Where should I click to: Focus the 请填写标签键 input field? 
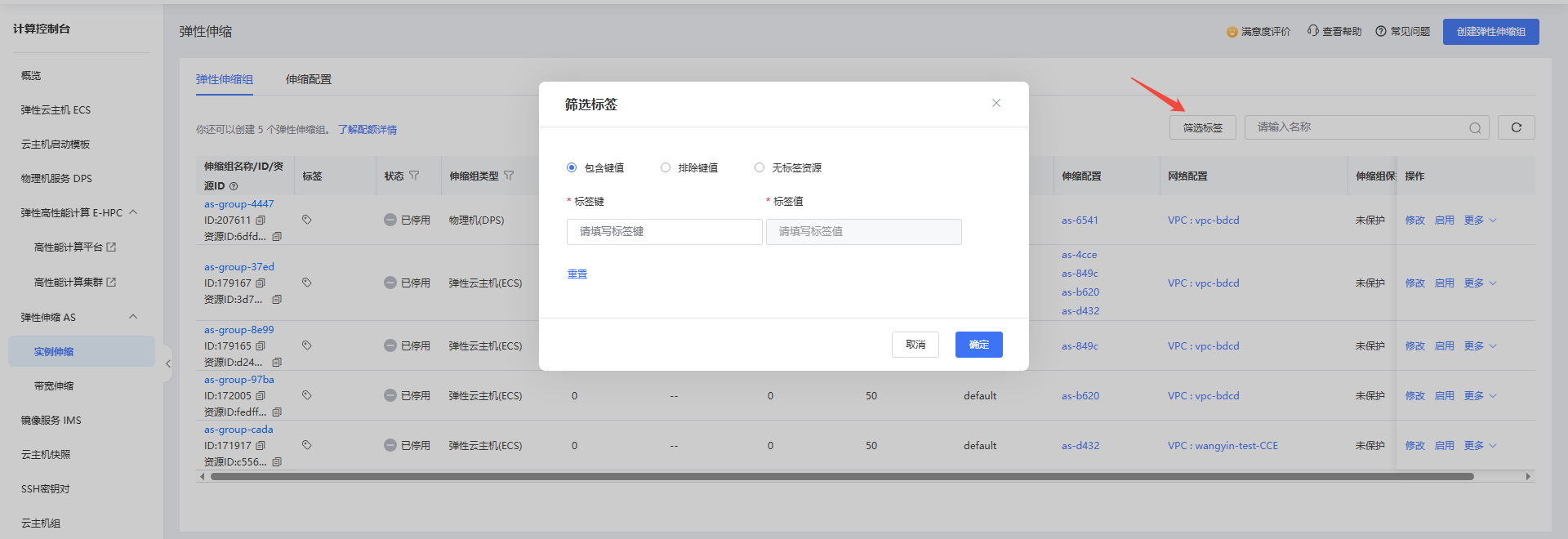[664, 232]
